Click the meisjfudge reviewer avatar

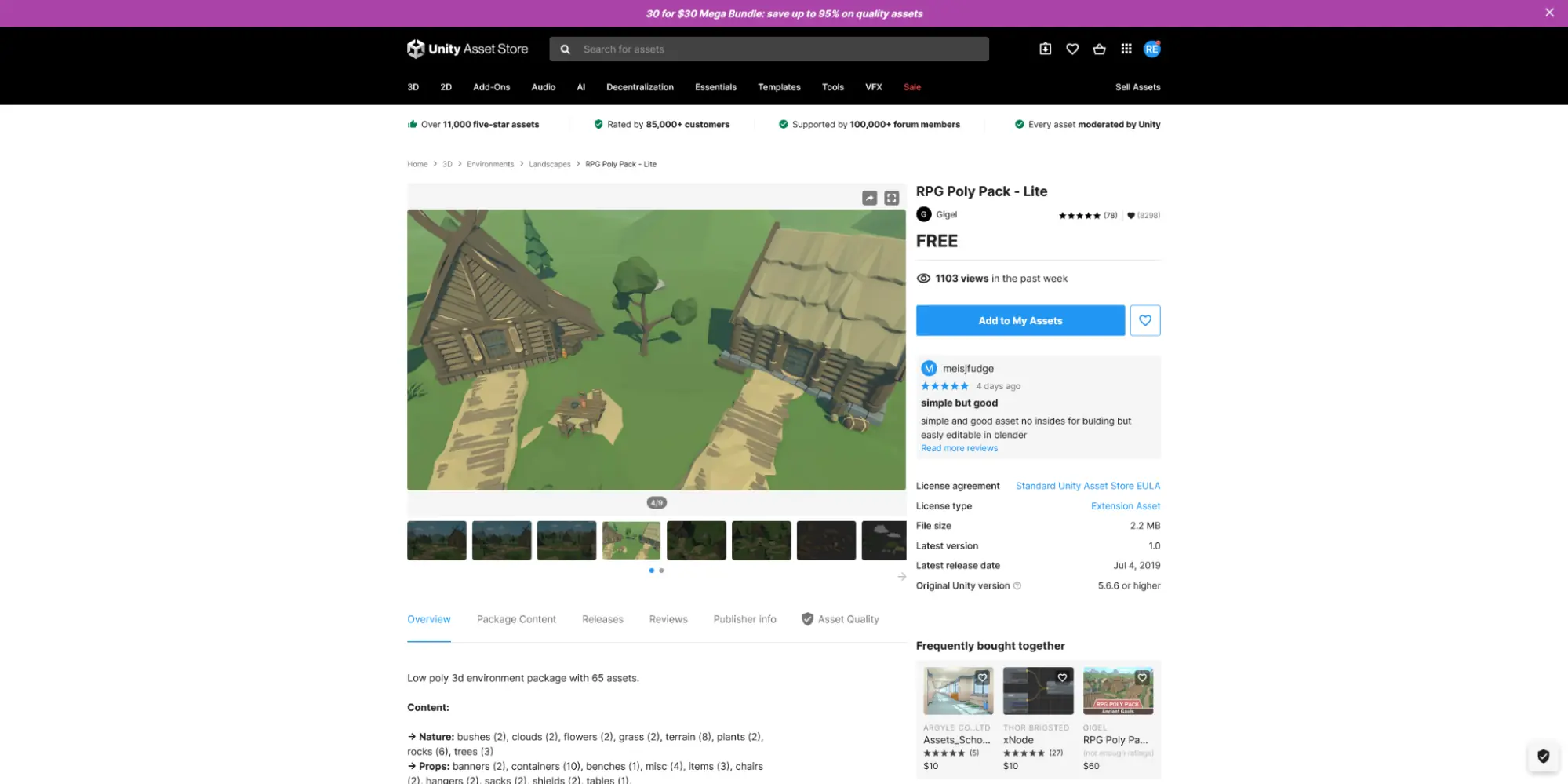929,368
